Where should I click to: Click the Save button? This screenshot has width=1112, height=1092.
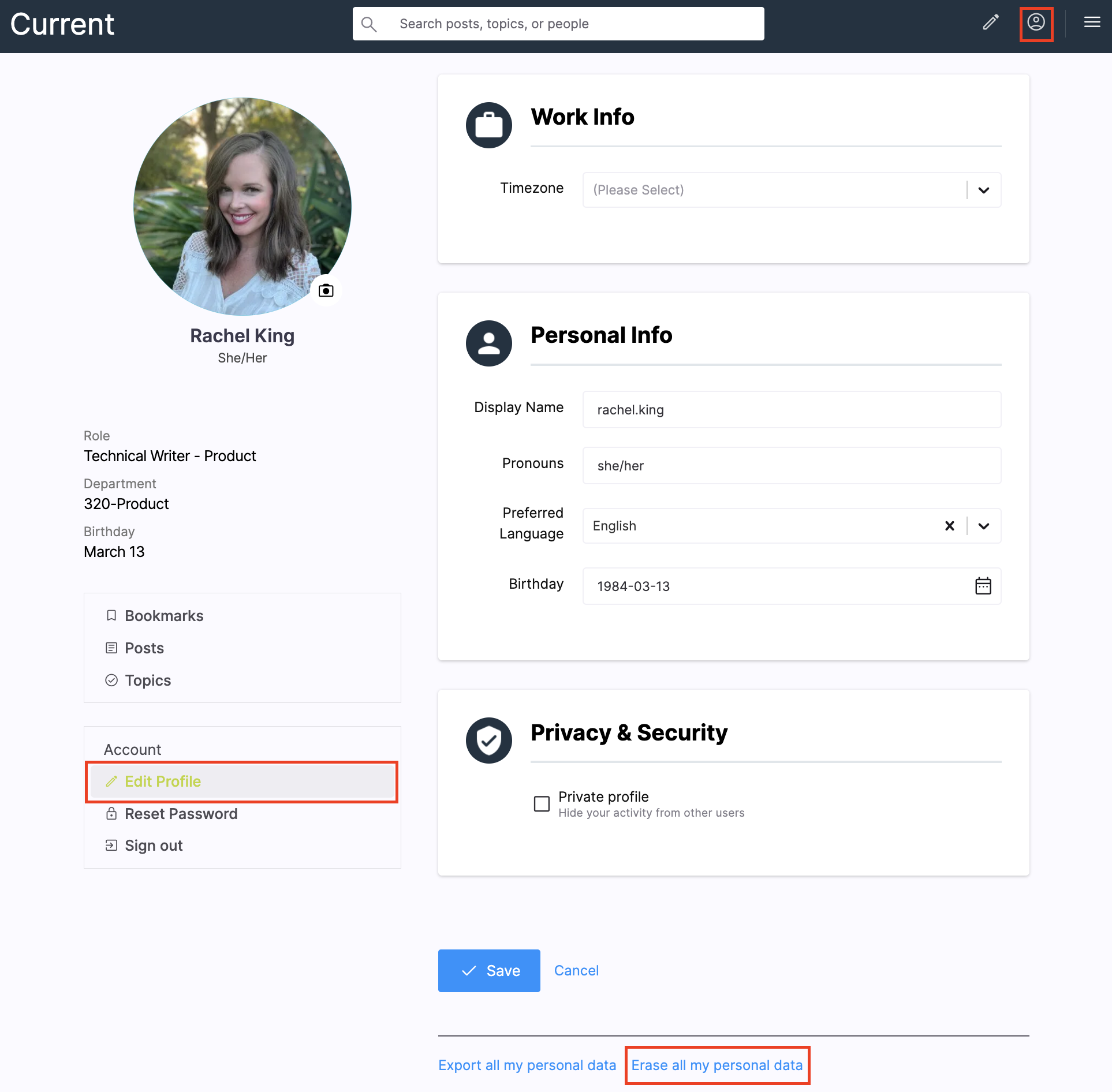(489, 971)
